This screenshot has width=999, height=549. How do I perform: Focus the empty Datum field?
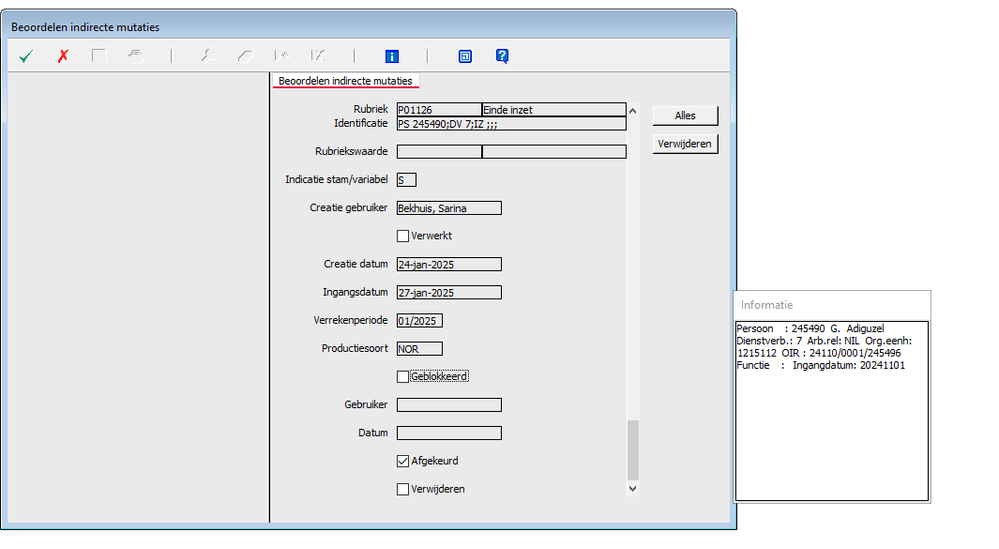coord(449,433)
